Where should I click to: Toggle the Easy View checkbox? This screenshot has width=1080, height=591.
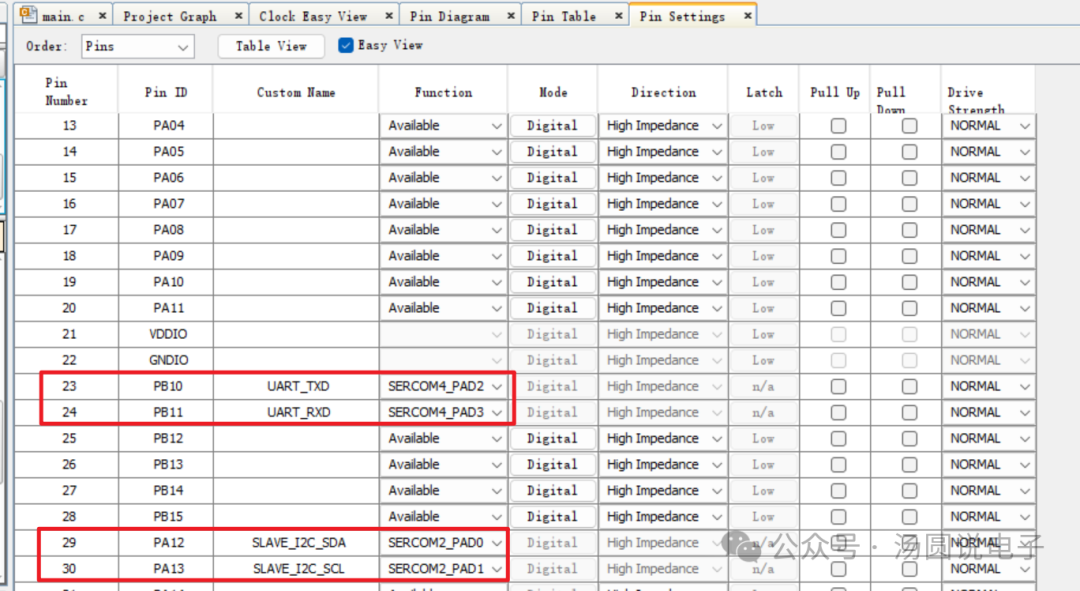coord(346,45)
